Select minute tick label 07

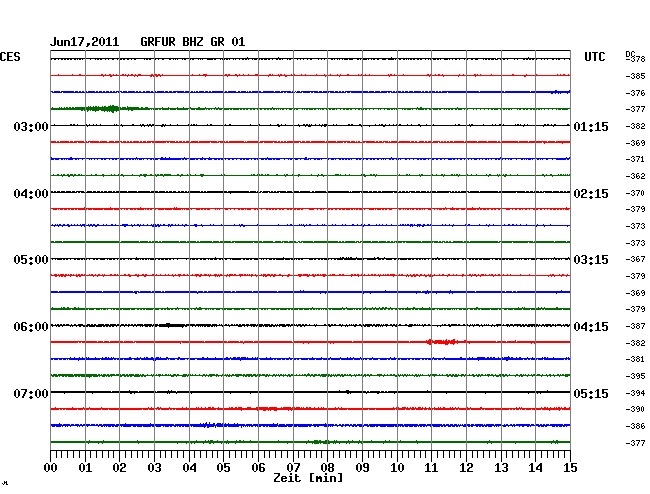pos(293,467)
